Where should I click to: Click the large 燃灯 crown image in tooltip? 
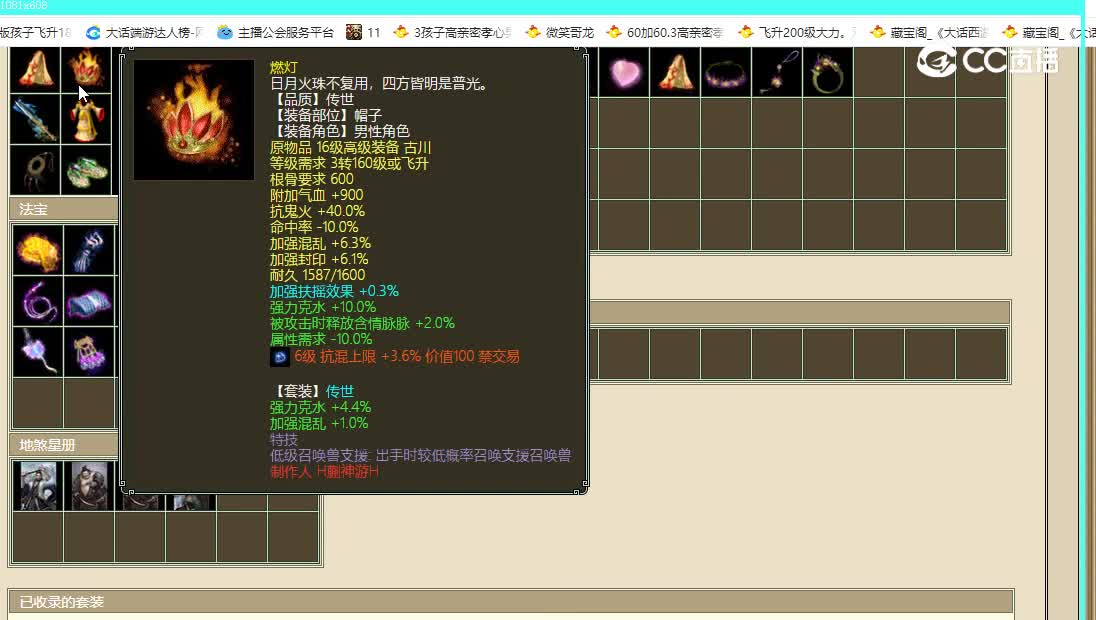click(194, 120)
